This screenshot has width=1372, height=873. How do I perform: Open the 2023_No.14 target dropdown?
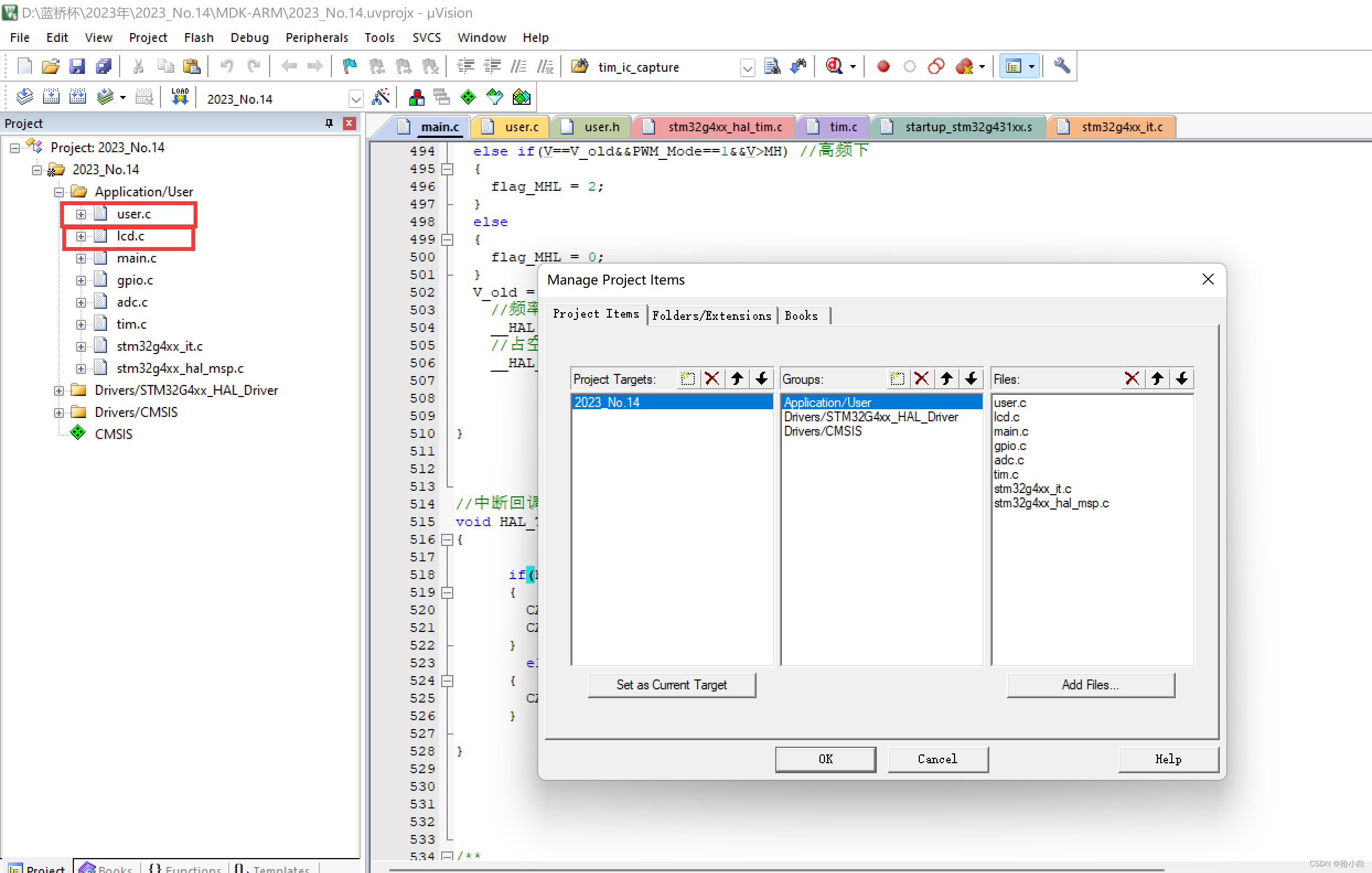click(356, 99)
